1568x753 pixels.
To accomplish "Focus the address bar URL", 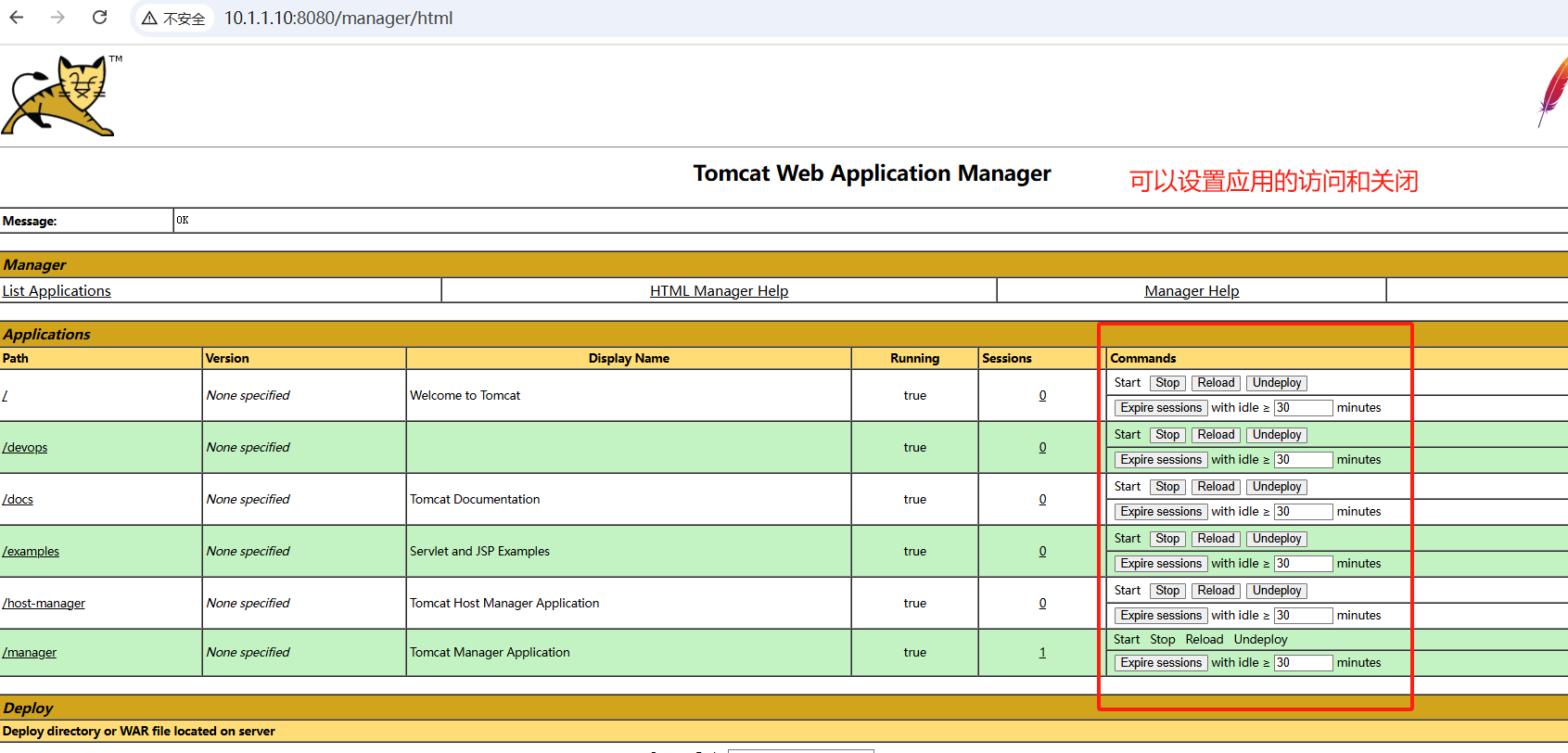I will pyautogui.click(x=338, y=19).
